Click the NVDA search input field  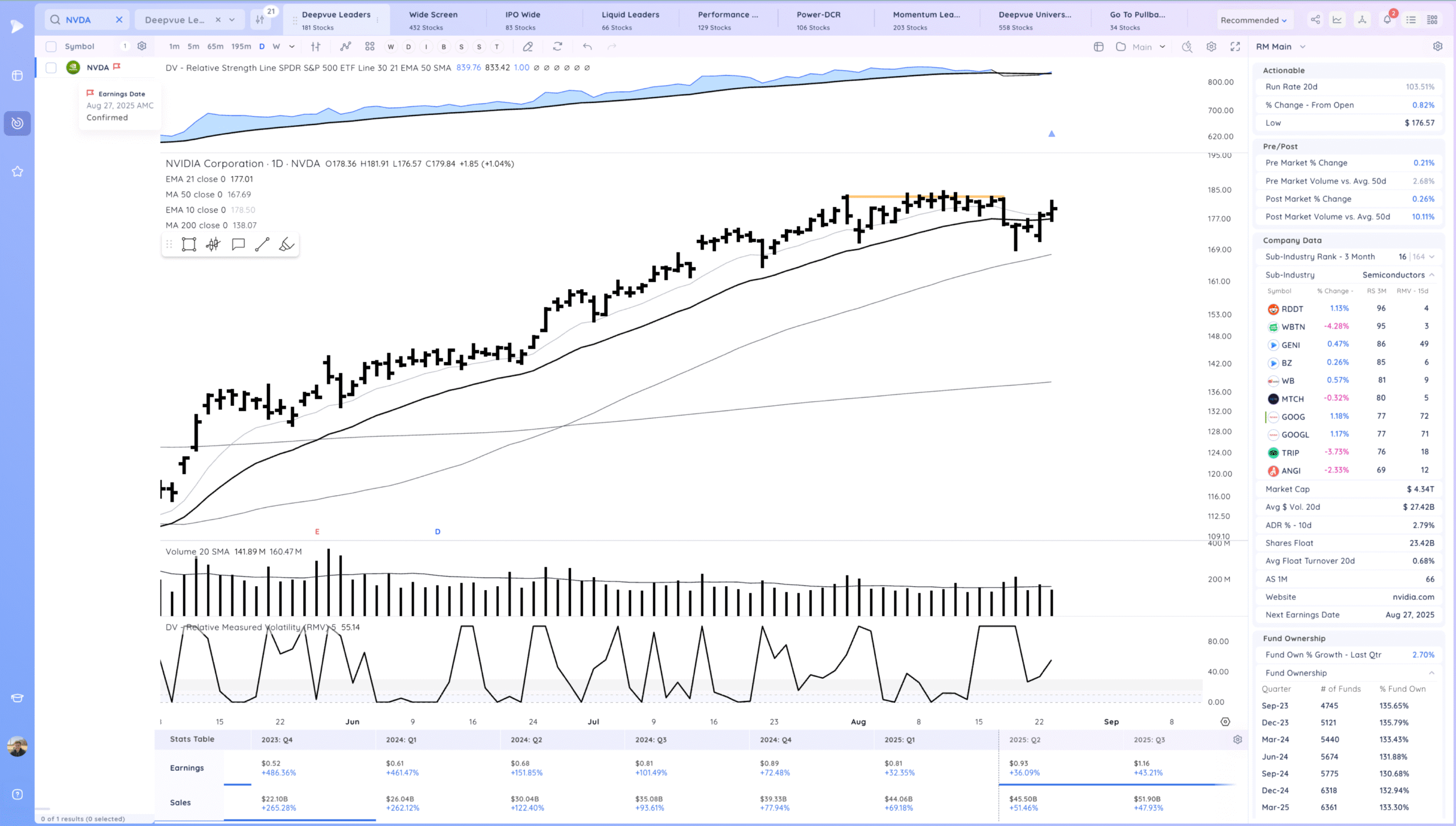[86, 20]
